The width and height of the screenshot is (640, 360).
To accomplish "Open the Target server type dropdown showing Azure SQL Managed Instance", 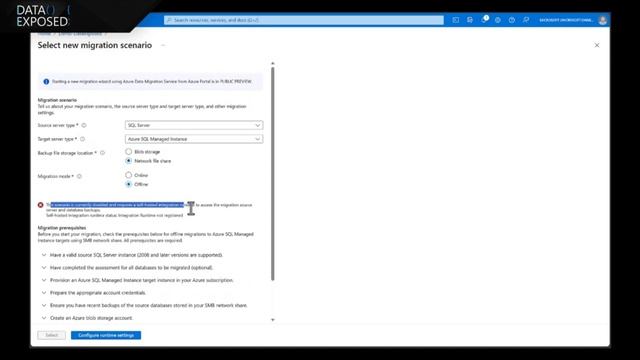I will [194, 139].
